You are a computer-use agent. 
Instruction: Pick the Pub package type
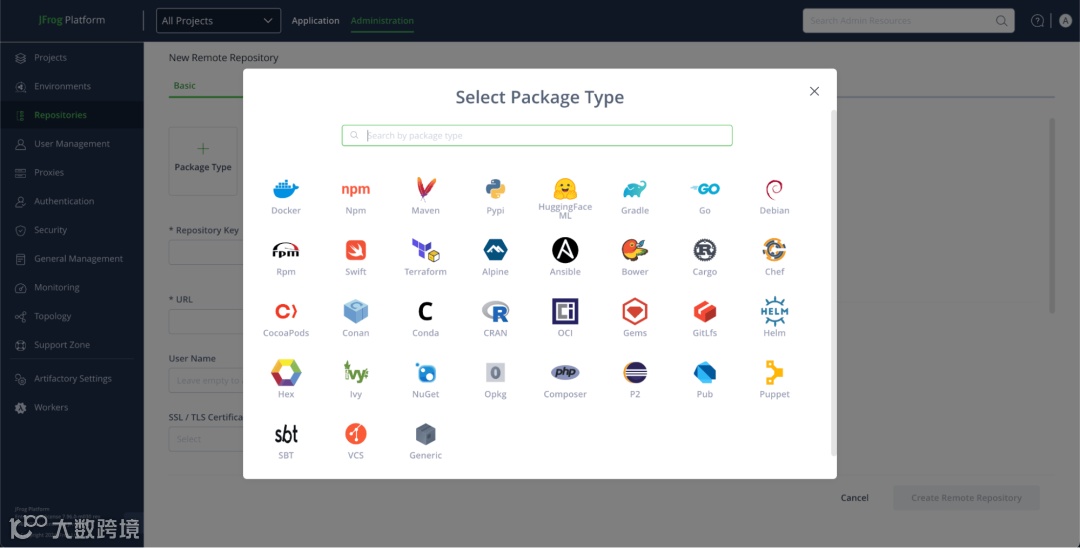pos(705,381)
